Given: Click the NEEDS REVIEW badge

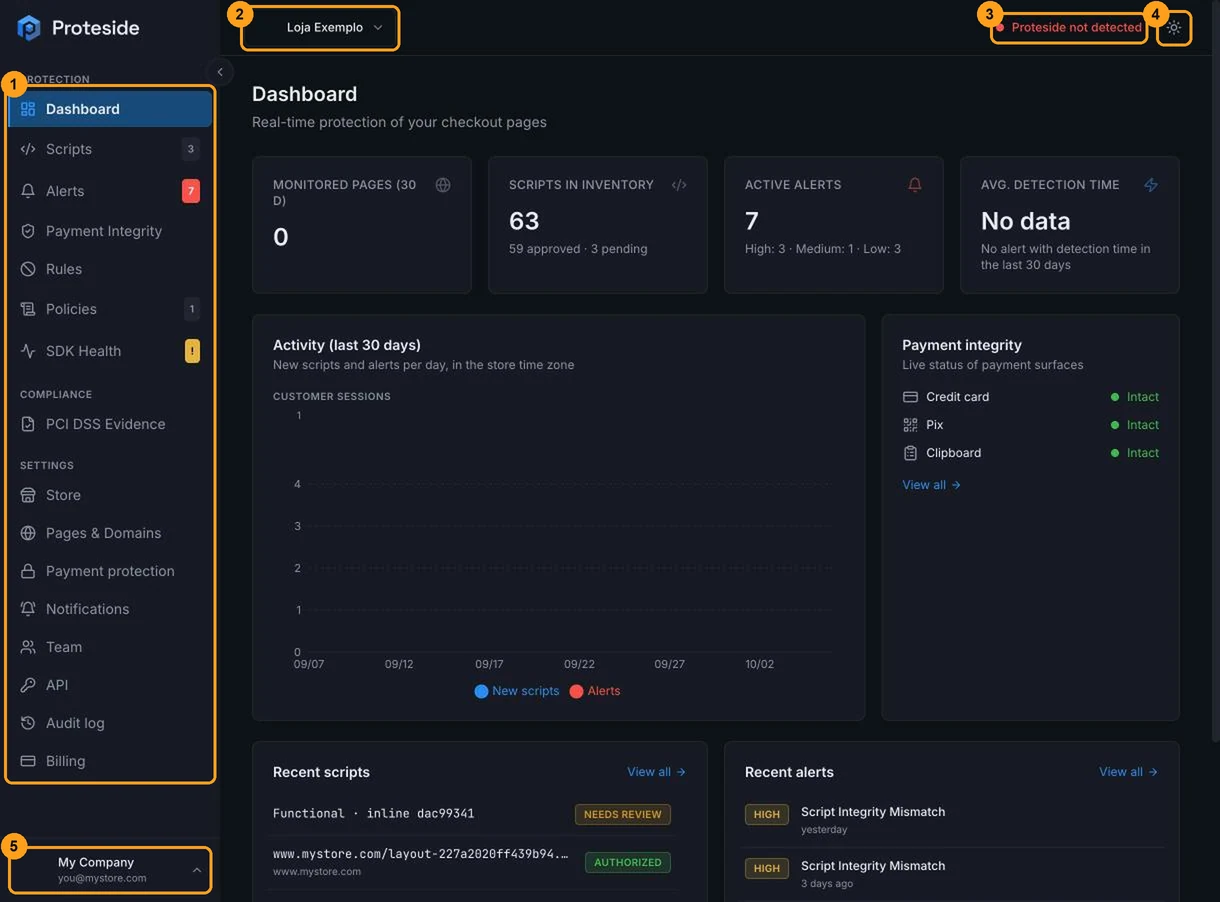Looking at the screenshot, I should [x=623, y=814].
